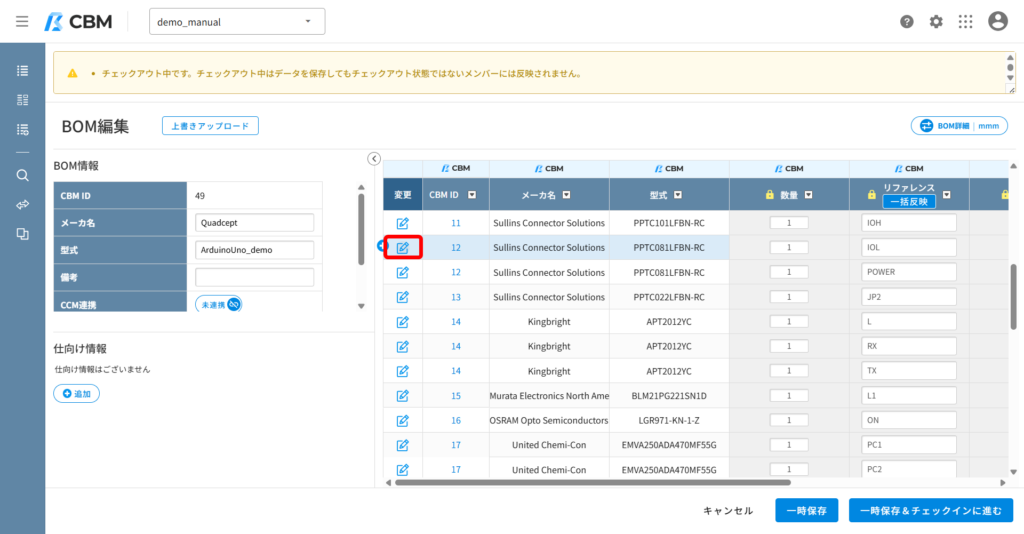Click the edit icon for the PPTC101LFBN-RC row

(402, 223)
